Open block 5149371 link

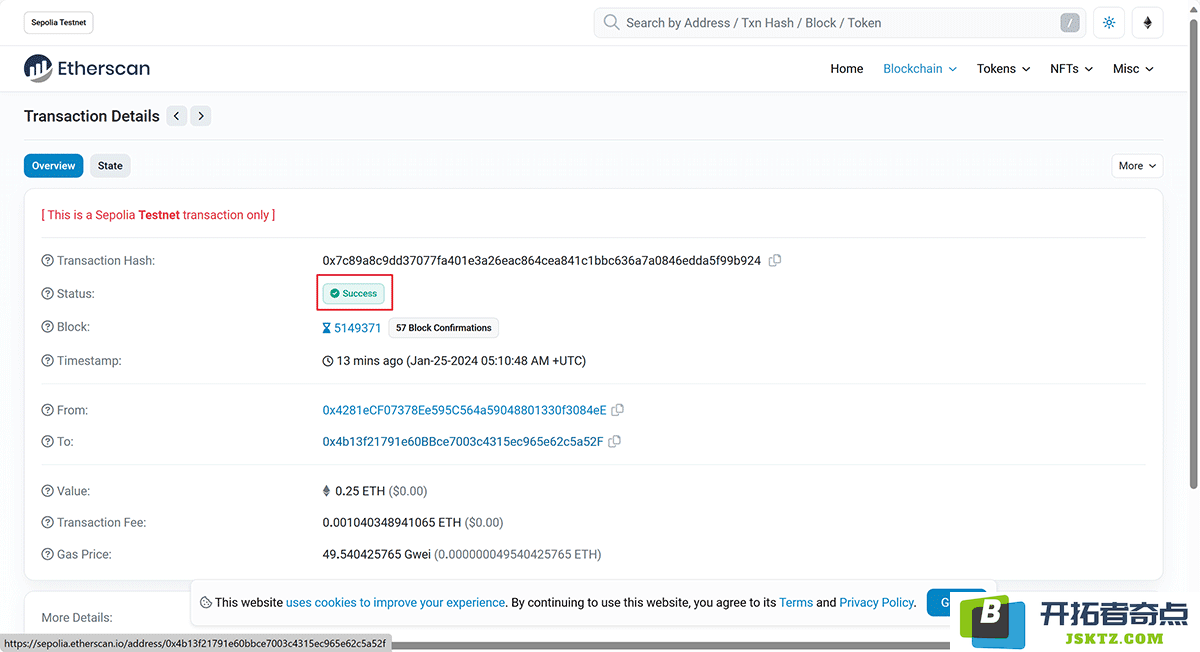click(x=358, y=328)
